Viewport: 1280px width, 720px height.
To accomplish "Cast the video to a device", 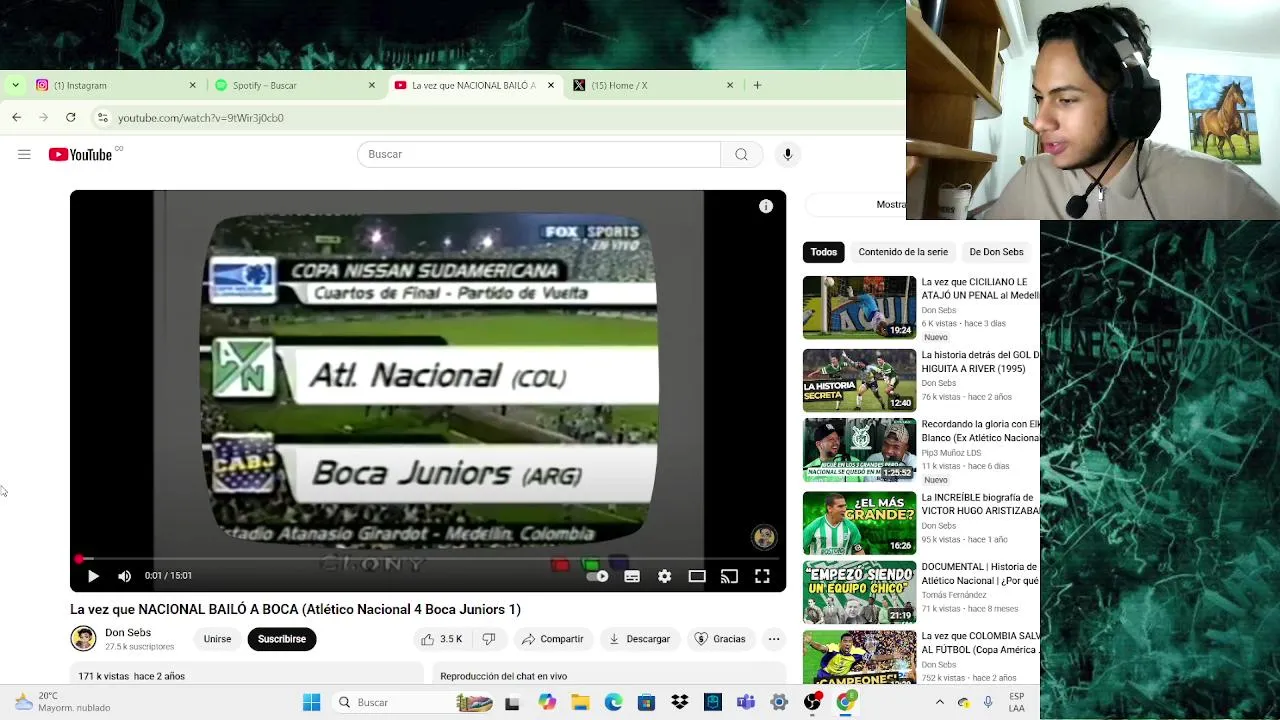I will (x=729, y=576).
